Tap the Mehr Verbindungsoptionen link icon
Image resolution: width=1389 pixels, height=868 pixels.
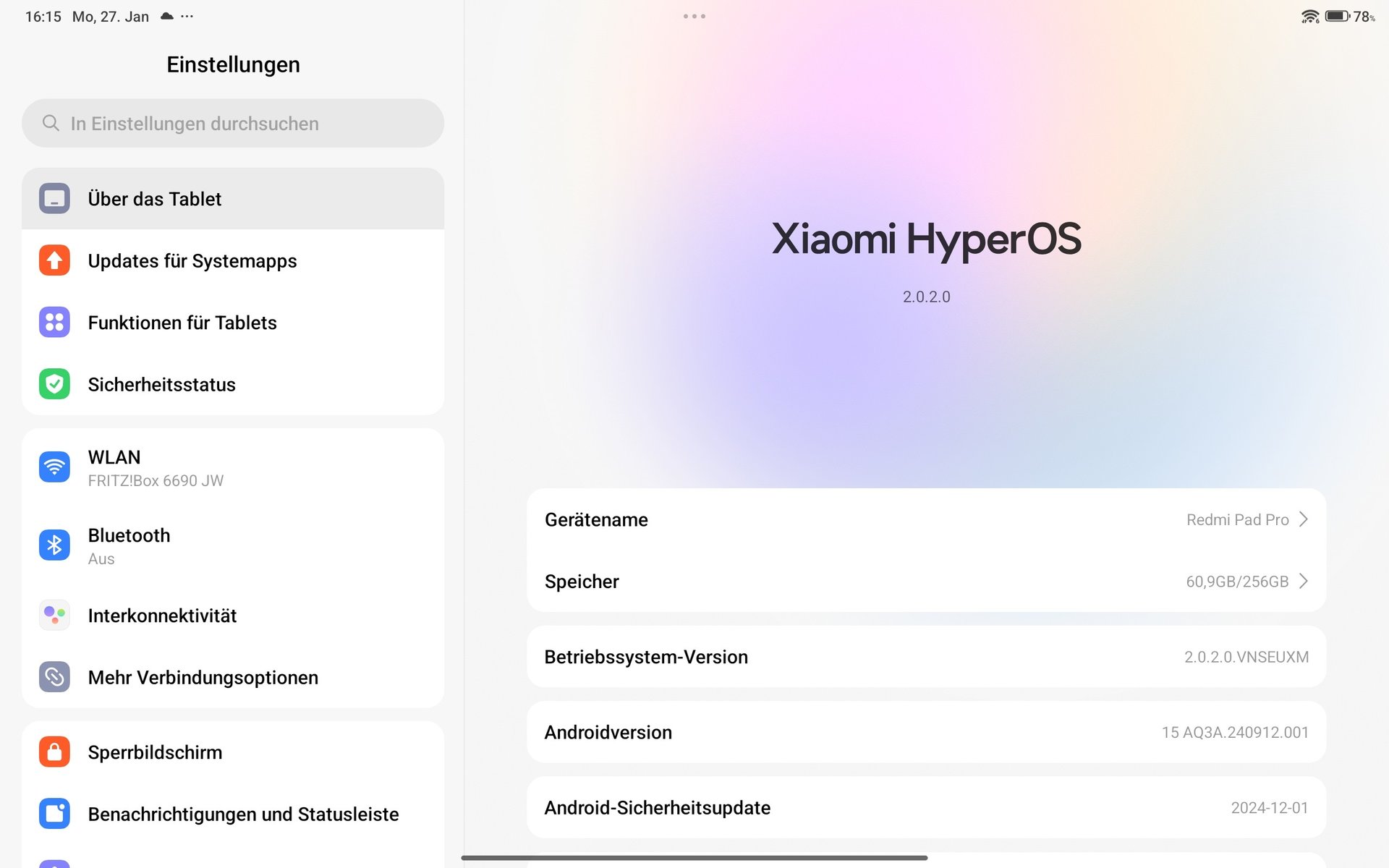54,677
